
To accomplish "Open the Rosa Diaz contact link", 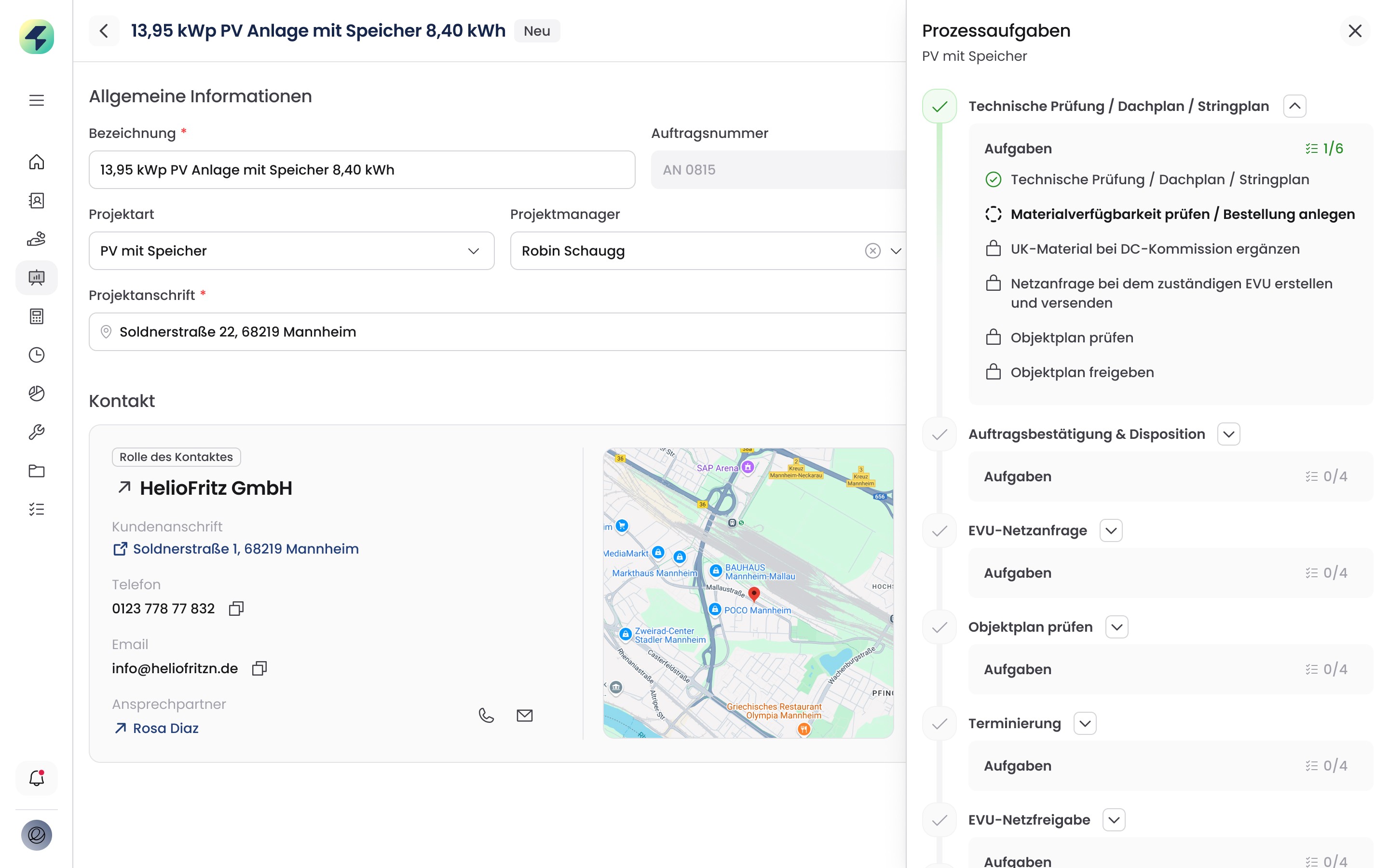I will click(165, 728).
